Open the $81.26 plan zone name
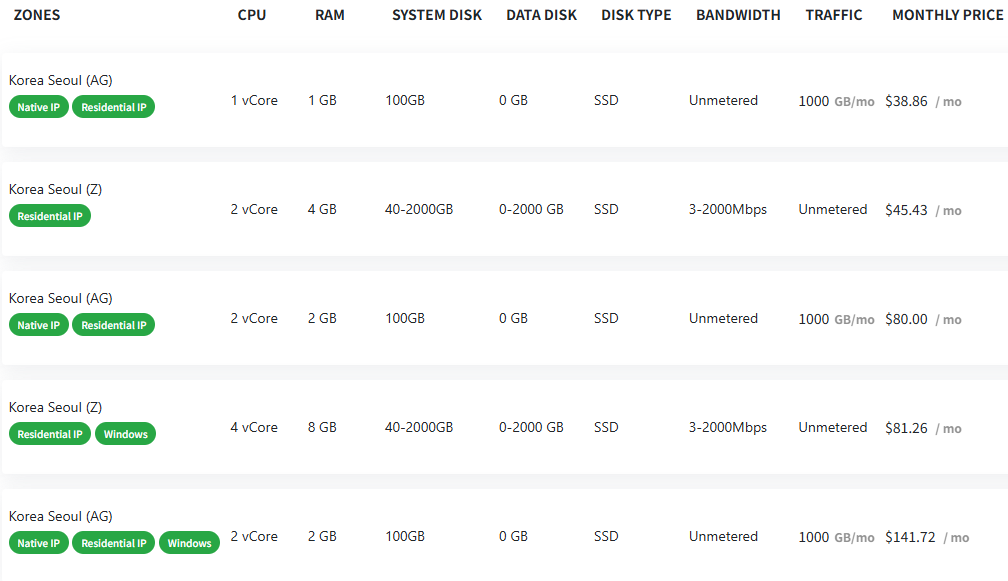The width and height of the screenshot is (1008, 581). pos(55,407)
